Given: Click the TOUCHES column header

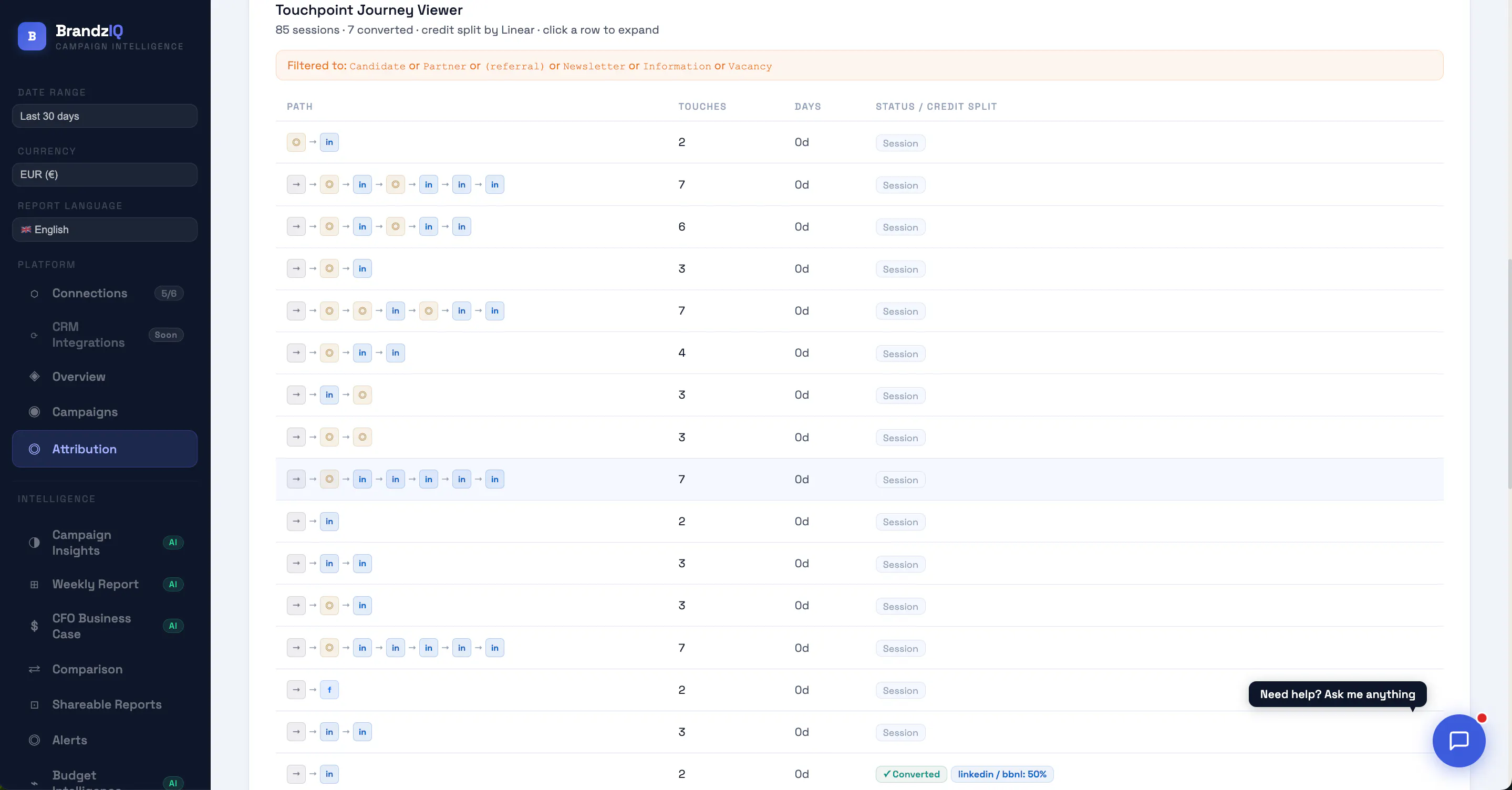Looking at the screenshot, I should point(702,106).
